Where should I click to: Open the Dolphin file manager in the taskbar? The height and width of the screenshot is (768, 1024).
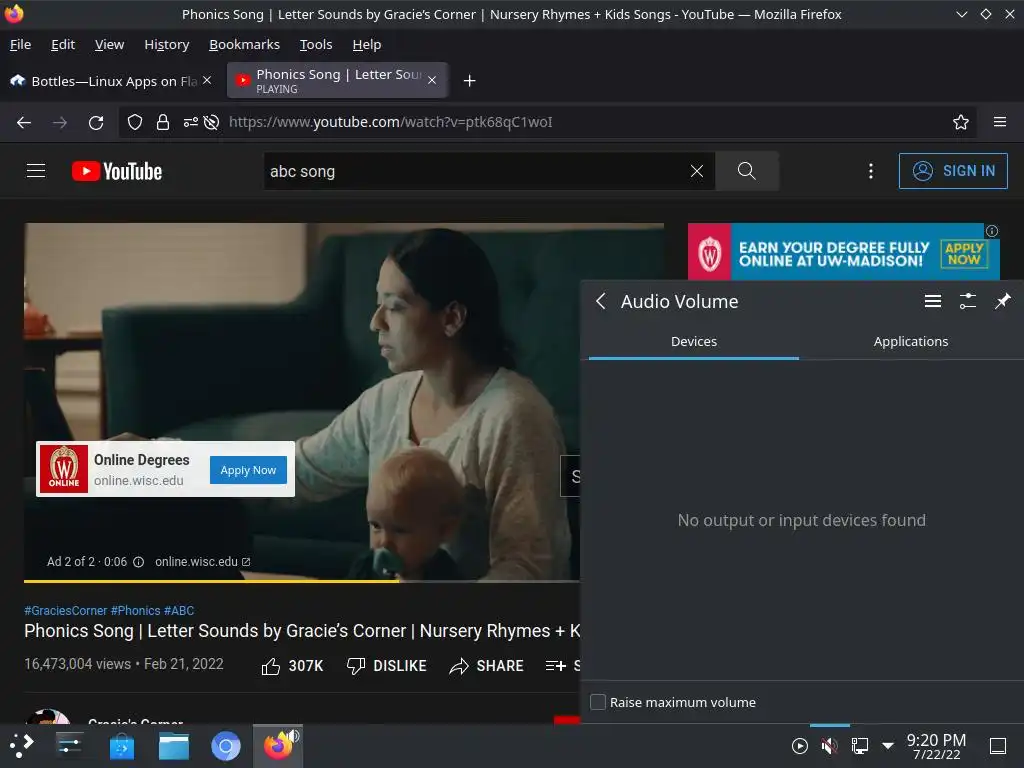tap(174, 745)
